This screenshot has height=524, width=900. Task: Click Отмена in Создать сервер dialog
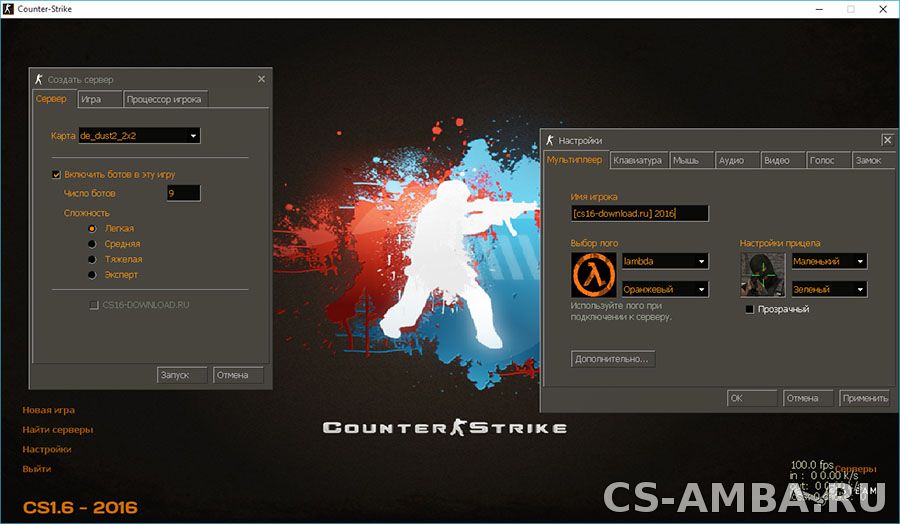238,375
